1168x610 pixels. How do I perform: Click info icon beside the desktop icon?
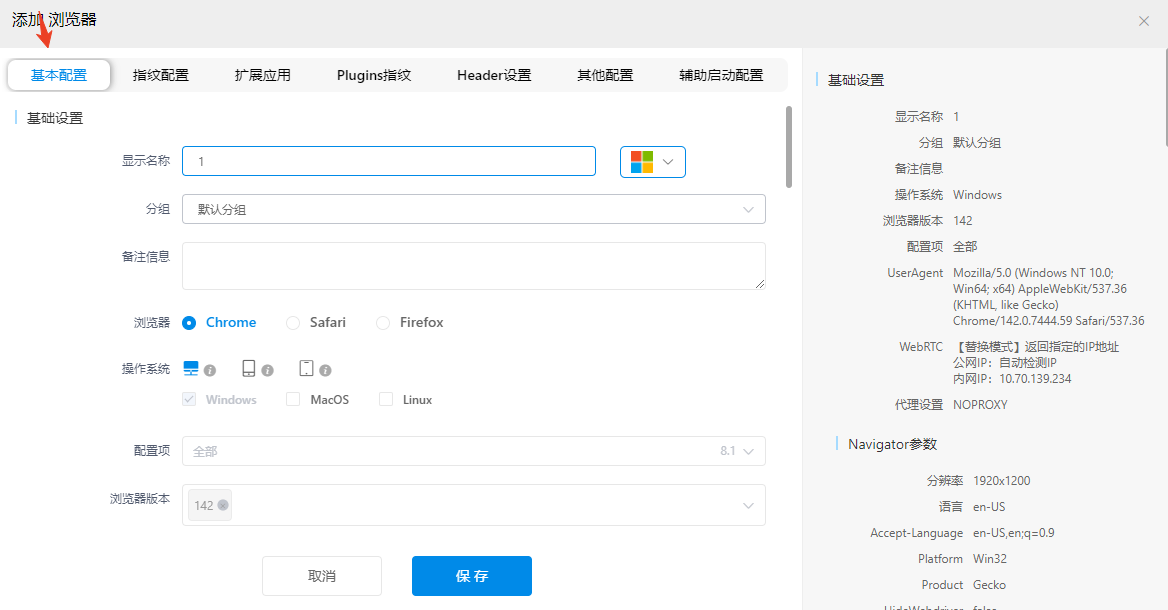click(x=210, y=371)
